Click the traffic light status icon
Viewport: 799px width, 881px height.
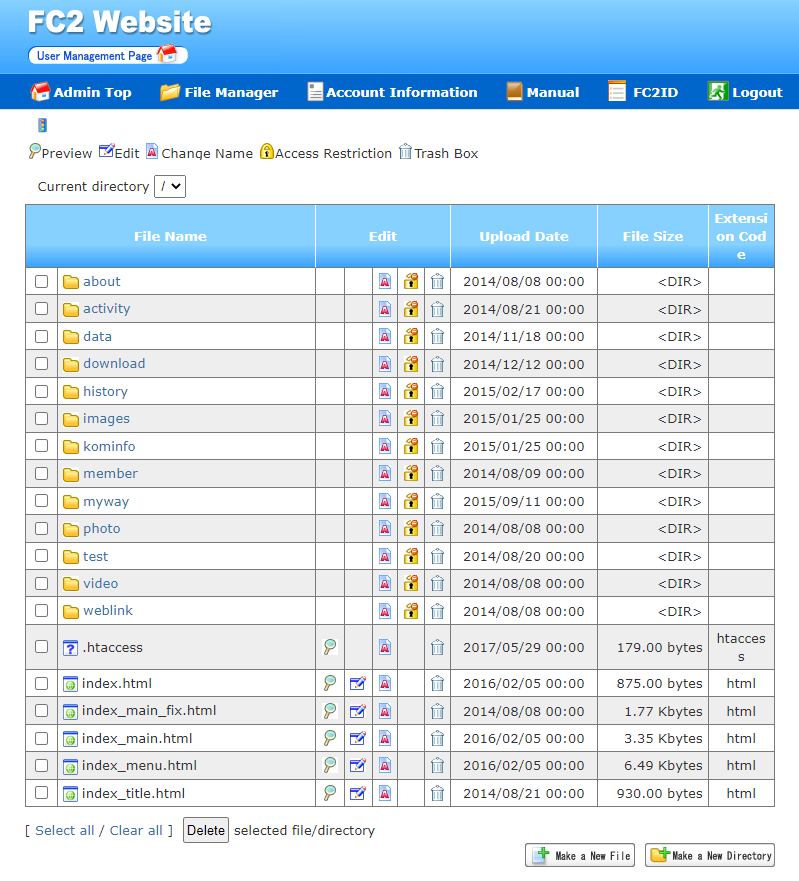(42, 125)
